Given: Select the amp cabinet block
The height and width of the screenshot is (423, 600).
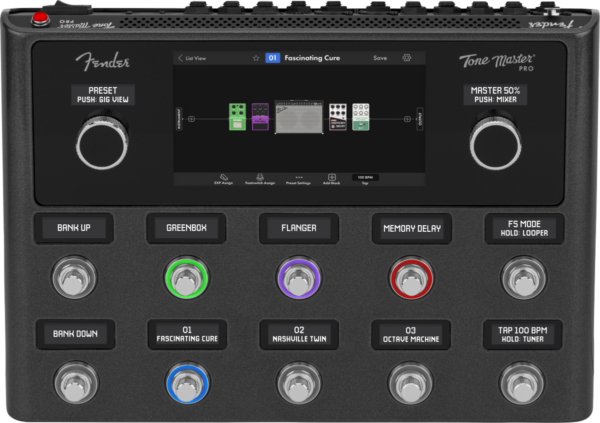Looking at the screenshot, I should [298, 118].
